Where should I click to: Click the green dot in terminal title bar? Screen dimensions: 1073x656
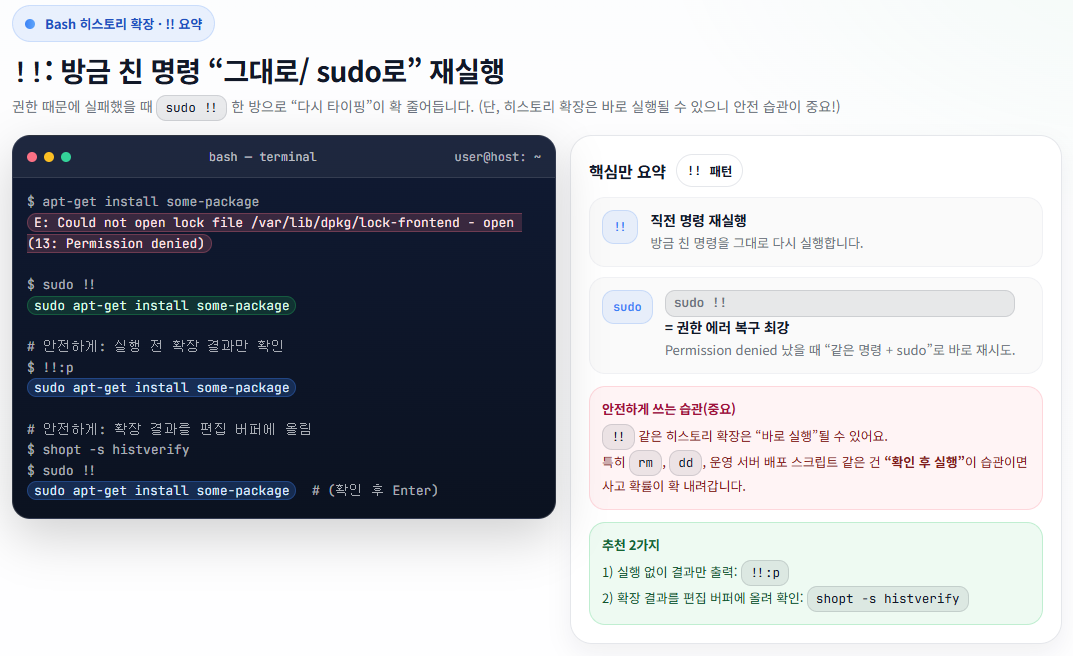tap(66, 157)
